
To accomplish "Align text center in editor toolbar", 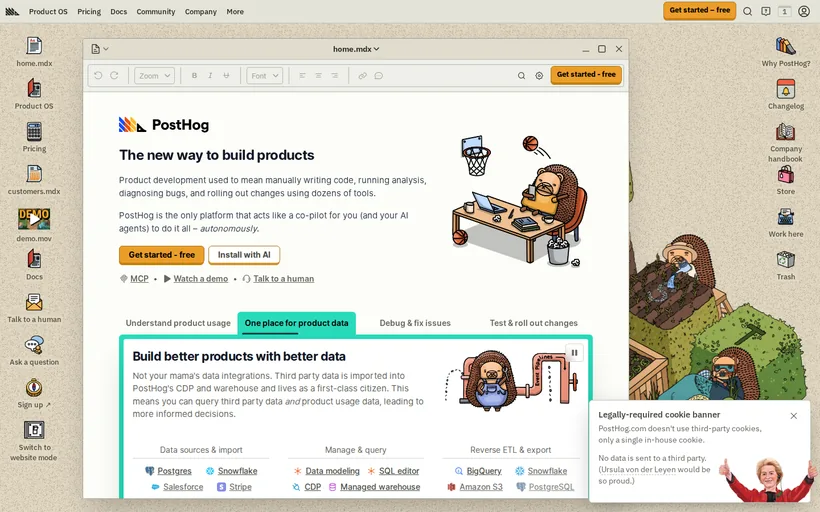I will click(x=318, y=75).
